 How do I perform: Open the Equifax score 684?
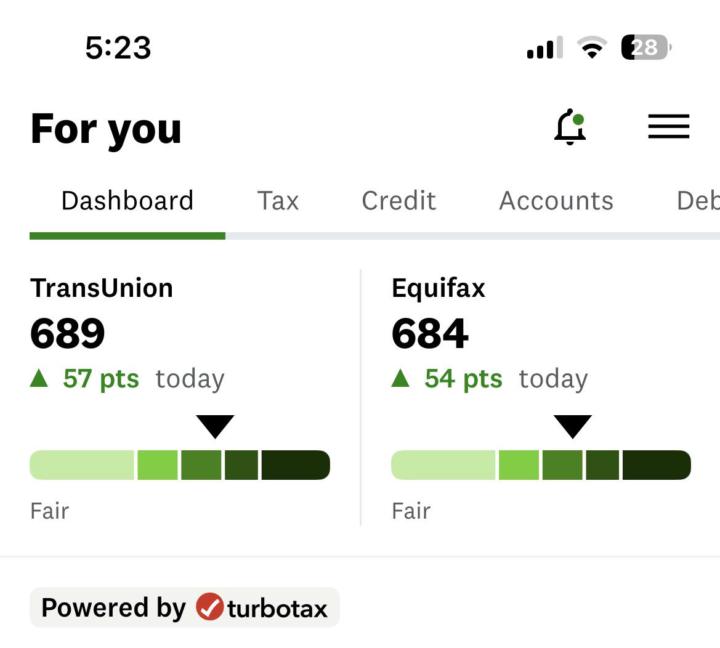[x=430, y=334]
